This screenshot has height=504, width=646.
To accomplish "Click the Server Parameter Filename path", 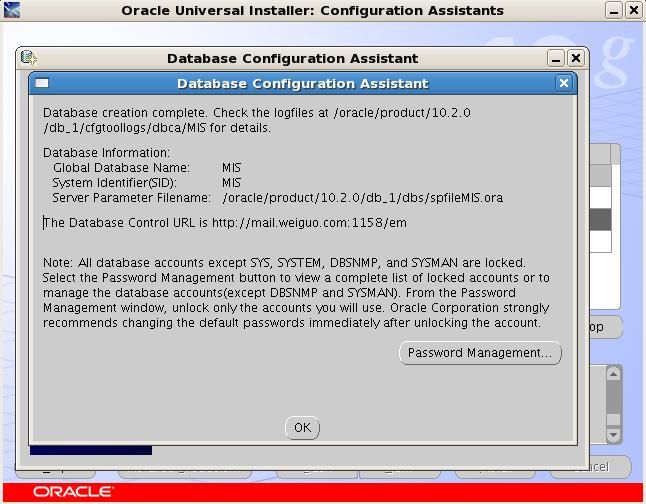I will point(363,198).
